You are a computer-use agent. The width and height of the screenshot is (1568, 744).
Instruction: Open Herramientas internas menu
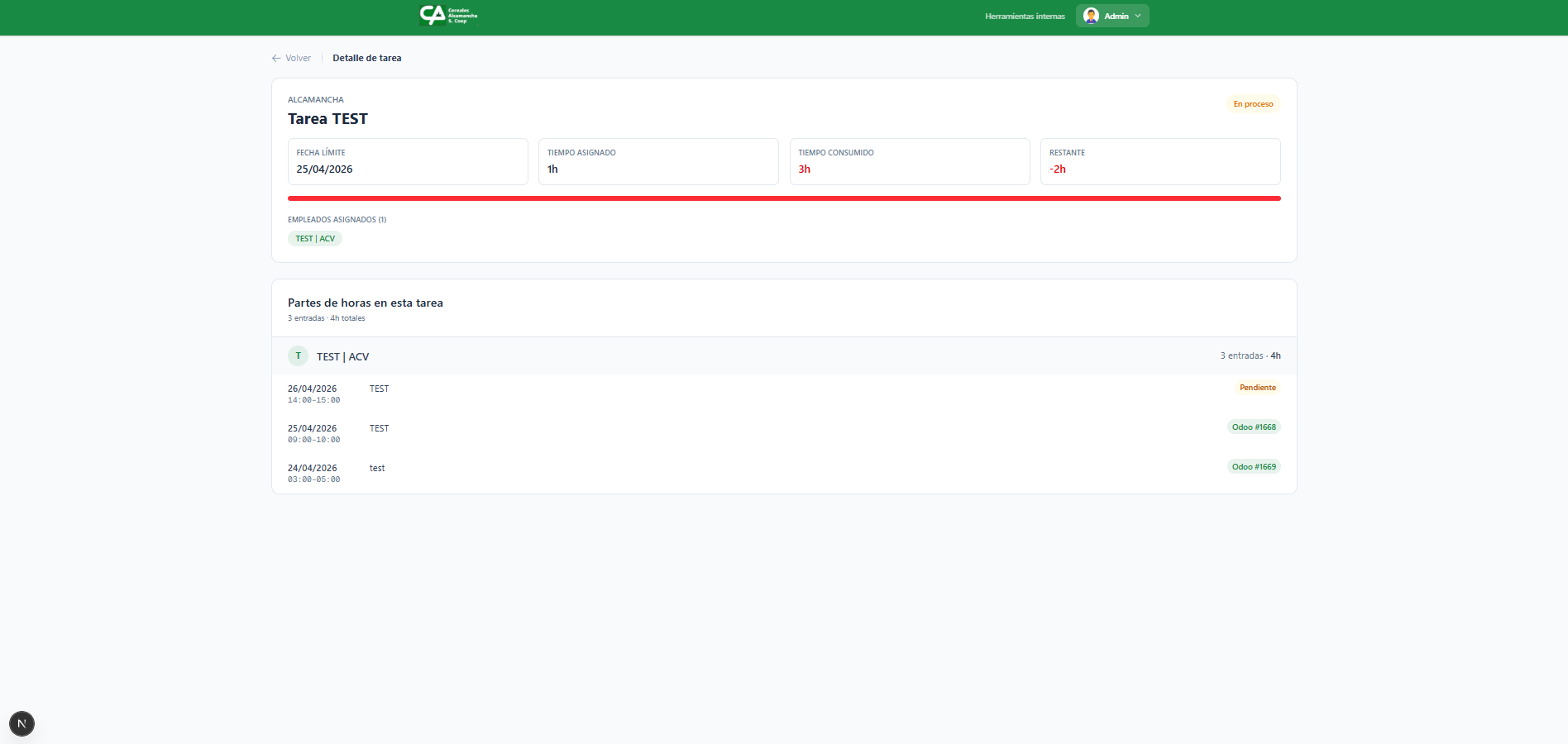(x=1025, y=17)
